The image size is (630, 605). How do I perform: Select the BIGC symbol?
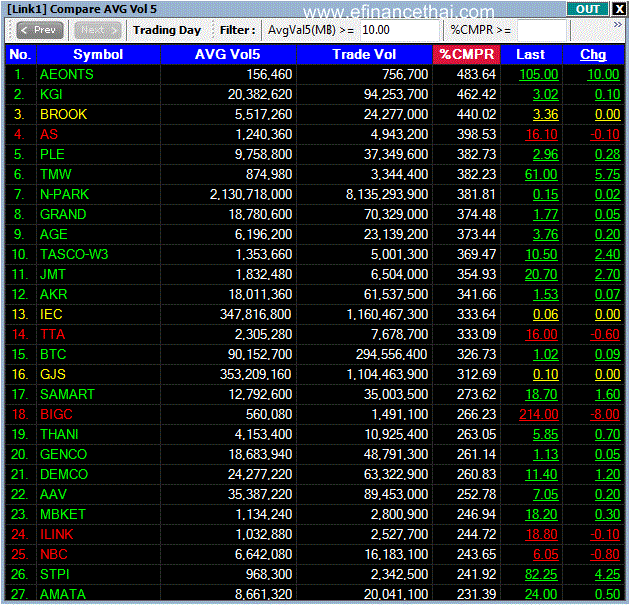(x=56, y=414)
